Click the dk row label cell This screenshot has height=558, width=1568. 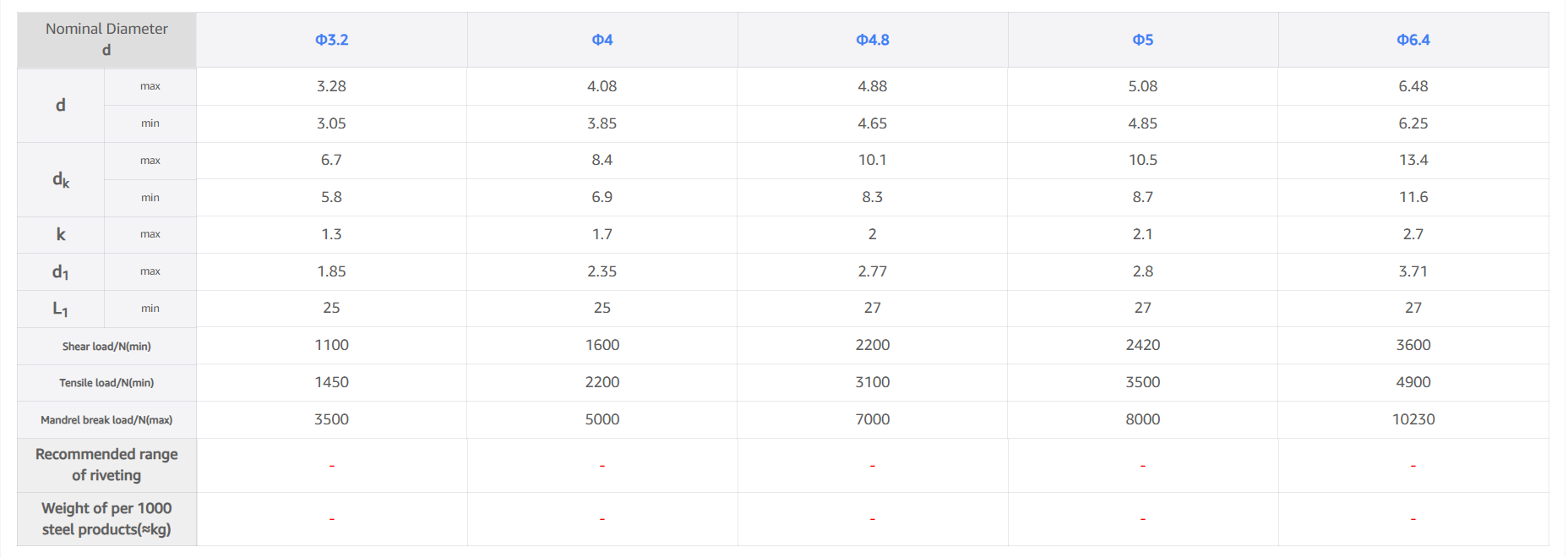pos(61,179)
